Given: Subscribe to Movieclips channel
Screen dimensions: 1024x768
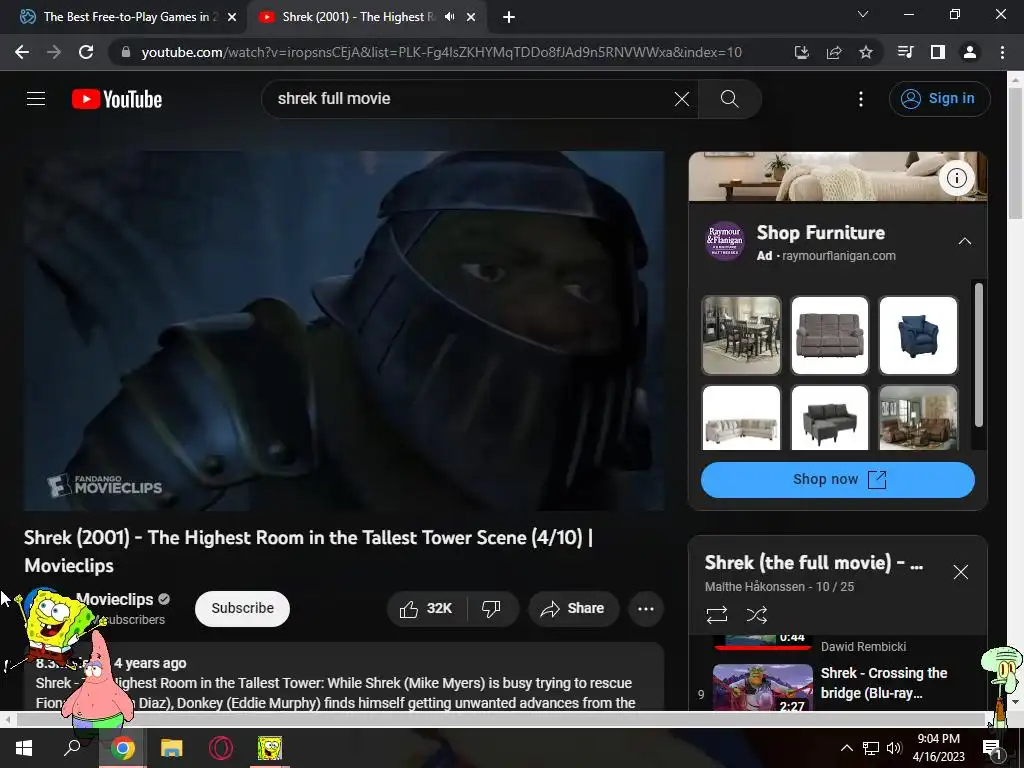Looking at the screenshot, I should click(242, 608).
